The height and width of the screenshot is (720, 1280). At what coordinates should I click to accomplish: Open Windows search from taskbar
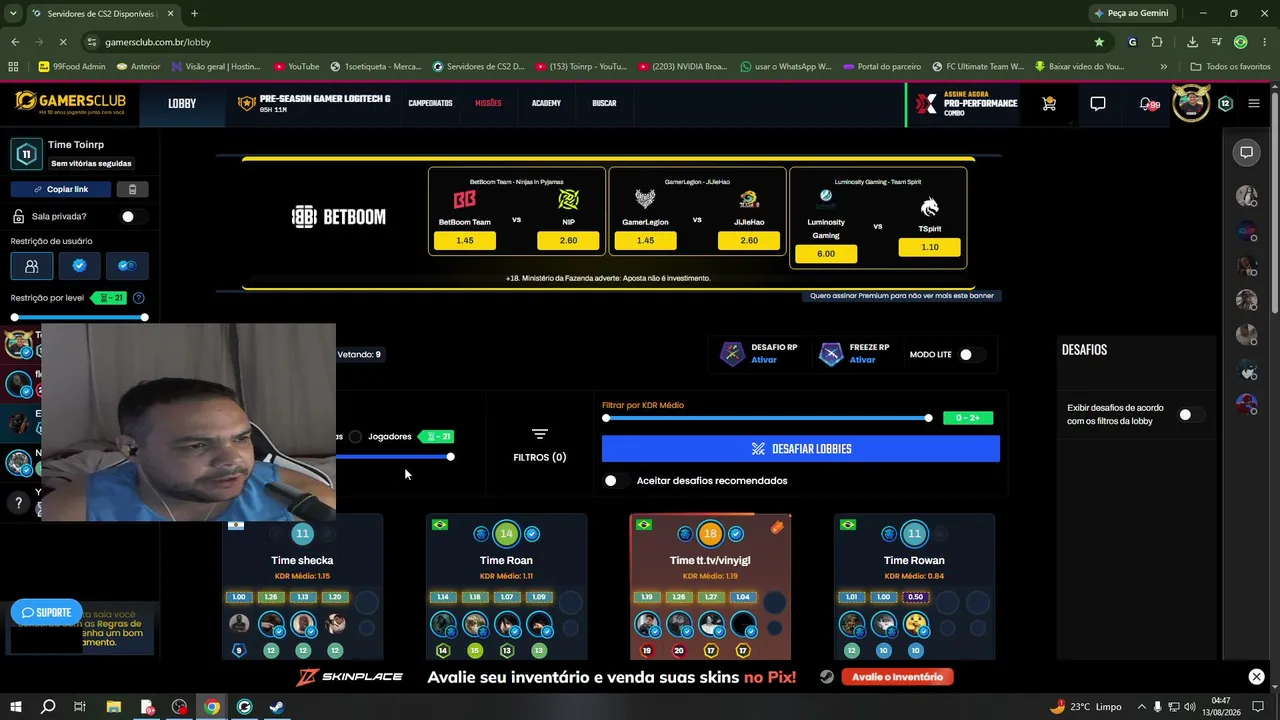[47, 707]
